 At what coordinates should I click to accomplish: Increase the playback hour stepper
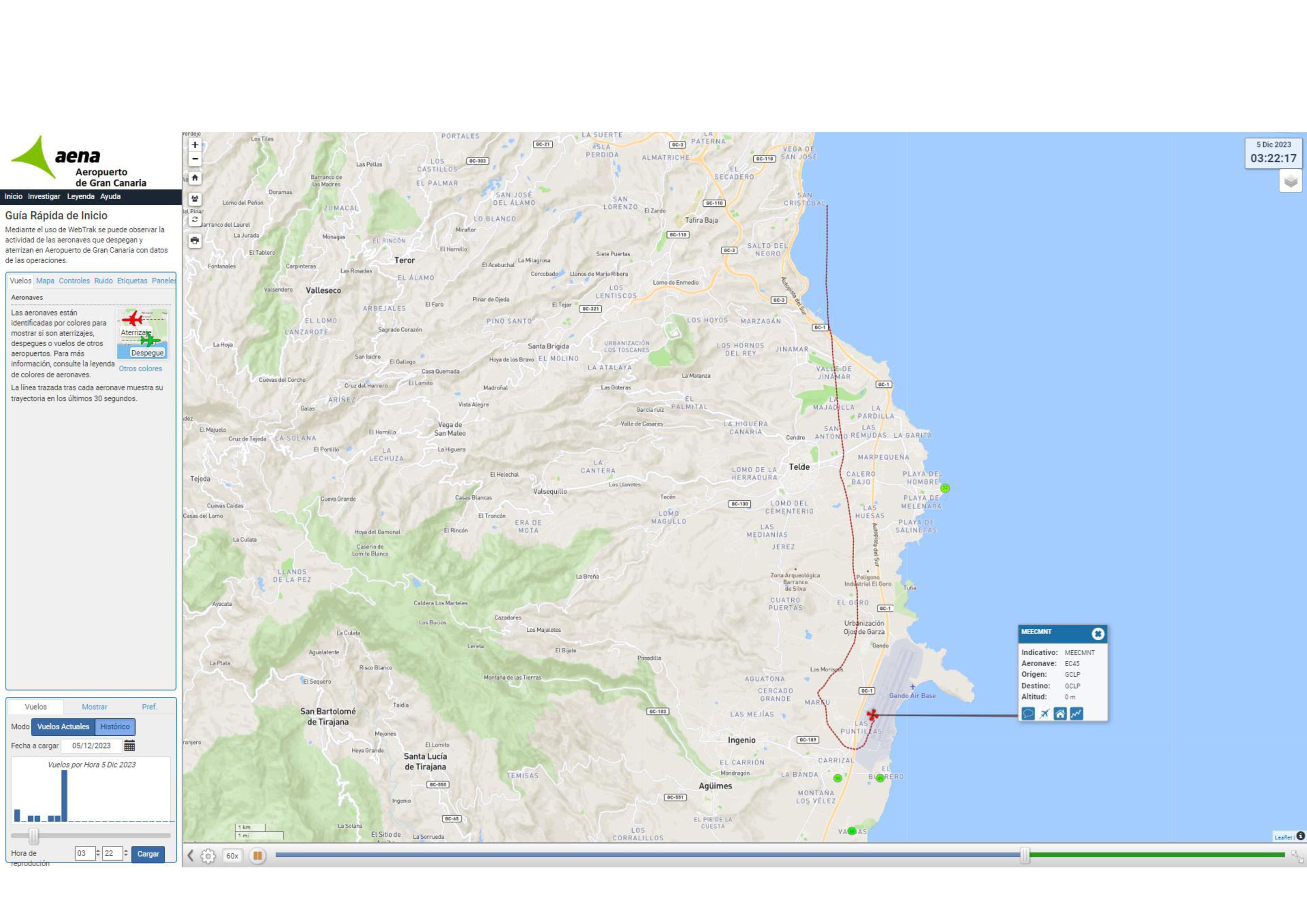click(98, 851)
